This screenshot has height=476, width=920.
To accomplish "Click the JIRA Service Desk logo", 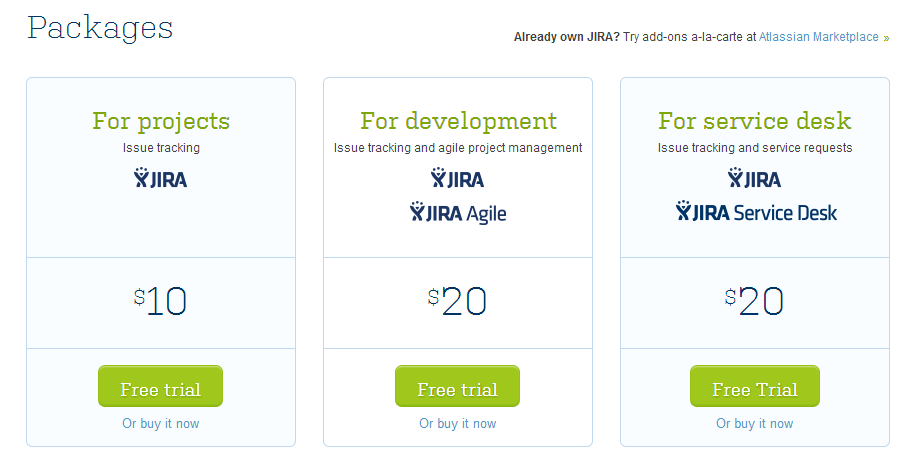I will point(756,212).
